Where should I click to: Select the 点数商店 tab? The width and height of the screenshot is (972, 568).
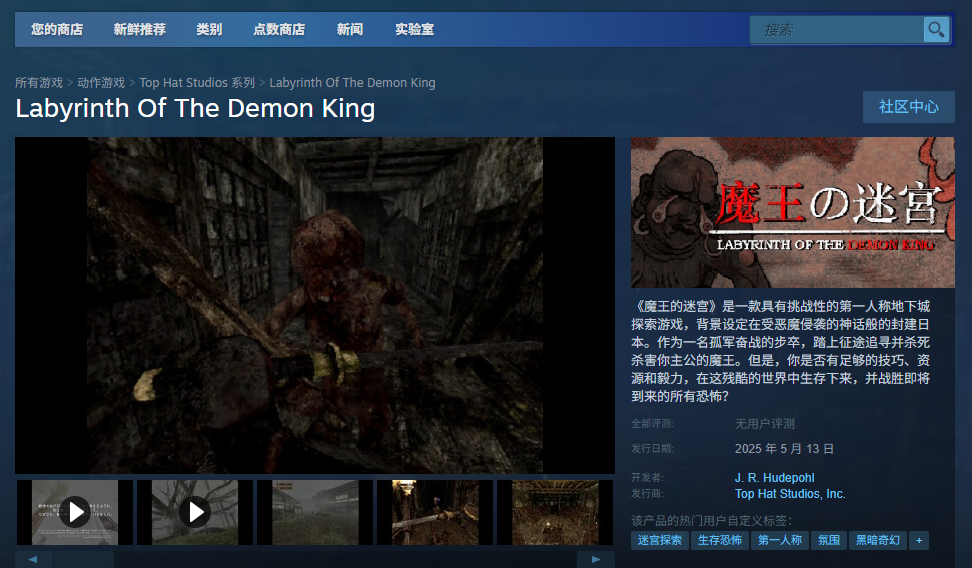279,30
